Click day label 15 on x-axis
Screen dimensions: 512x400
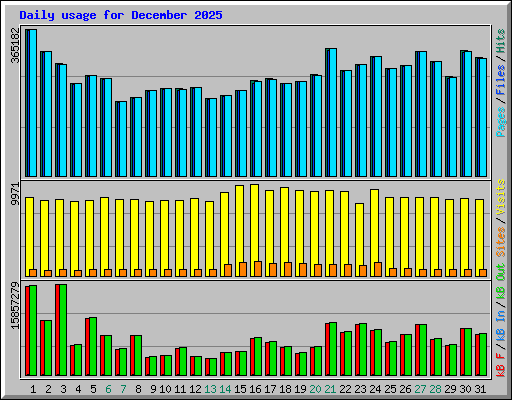240,389
